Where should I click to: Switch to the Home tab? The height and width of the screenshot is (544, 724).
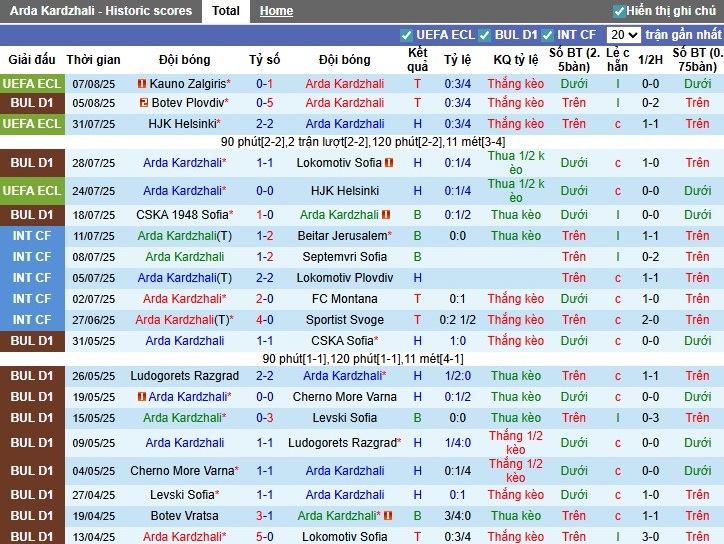[x=276, y=11]
